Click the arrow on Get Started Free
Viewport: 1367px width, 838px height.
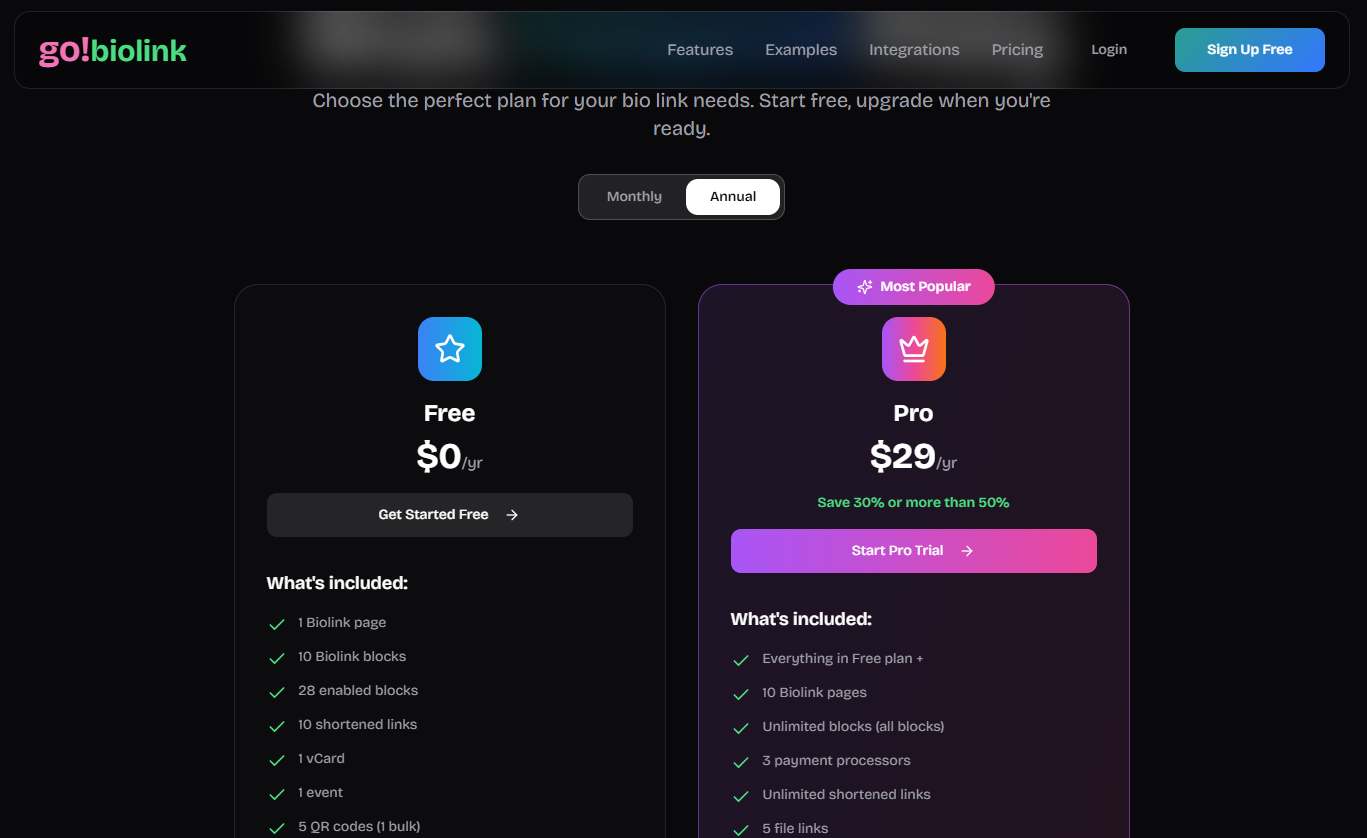pyautogui.click(x=512, y=515)
